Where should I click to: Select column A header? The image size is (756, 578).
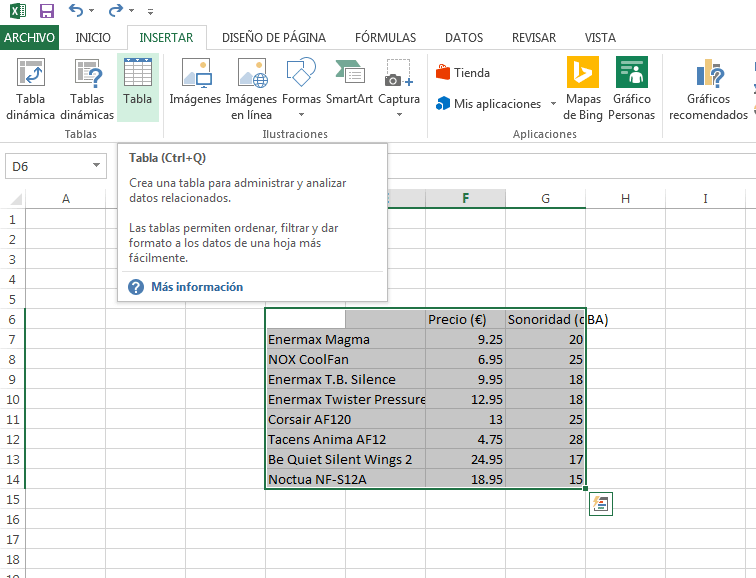[x=66, y=199]
